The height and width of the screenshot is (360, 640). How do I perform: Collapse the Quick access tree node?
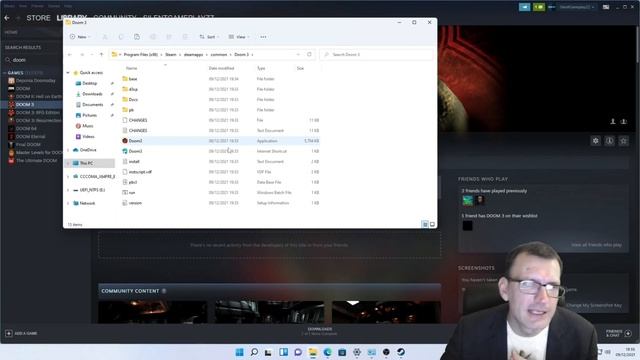68,73
